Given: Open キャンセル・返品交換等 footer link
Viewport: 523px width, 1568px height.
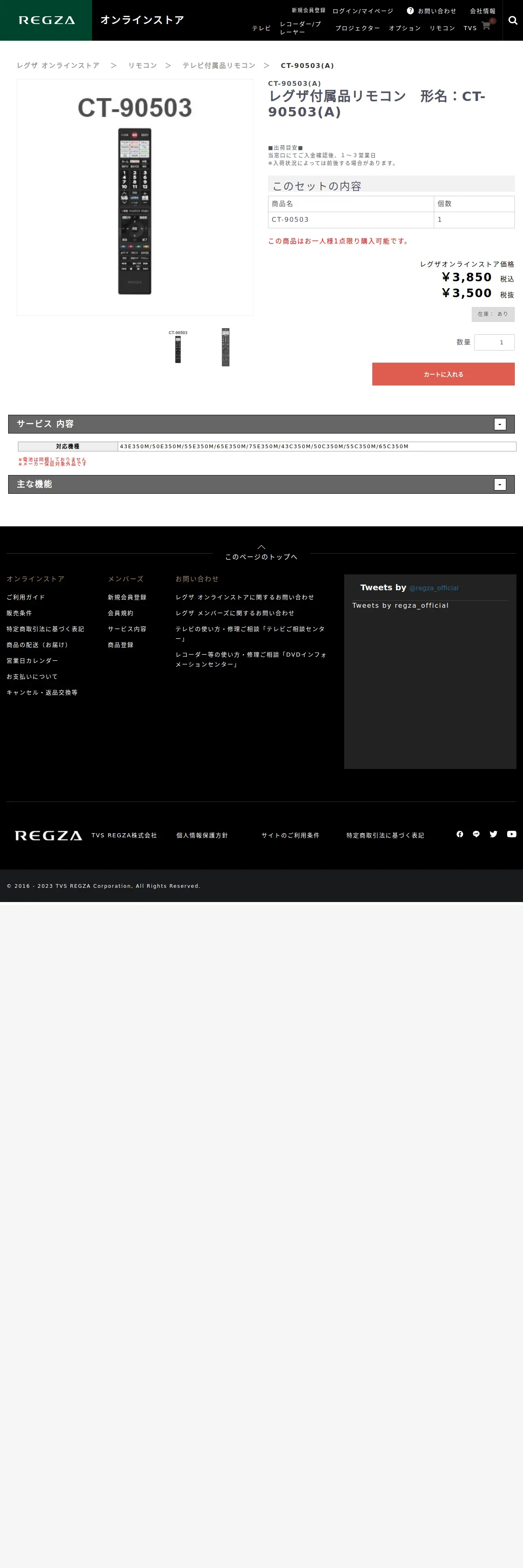Looking at the screenshot, I should coord(42,692).
